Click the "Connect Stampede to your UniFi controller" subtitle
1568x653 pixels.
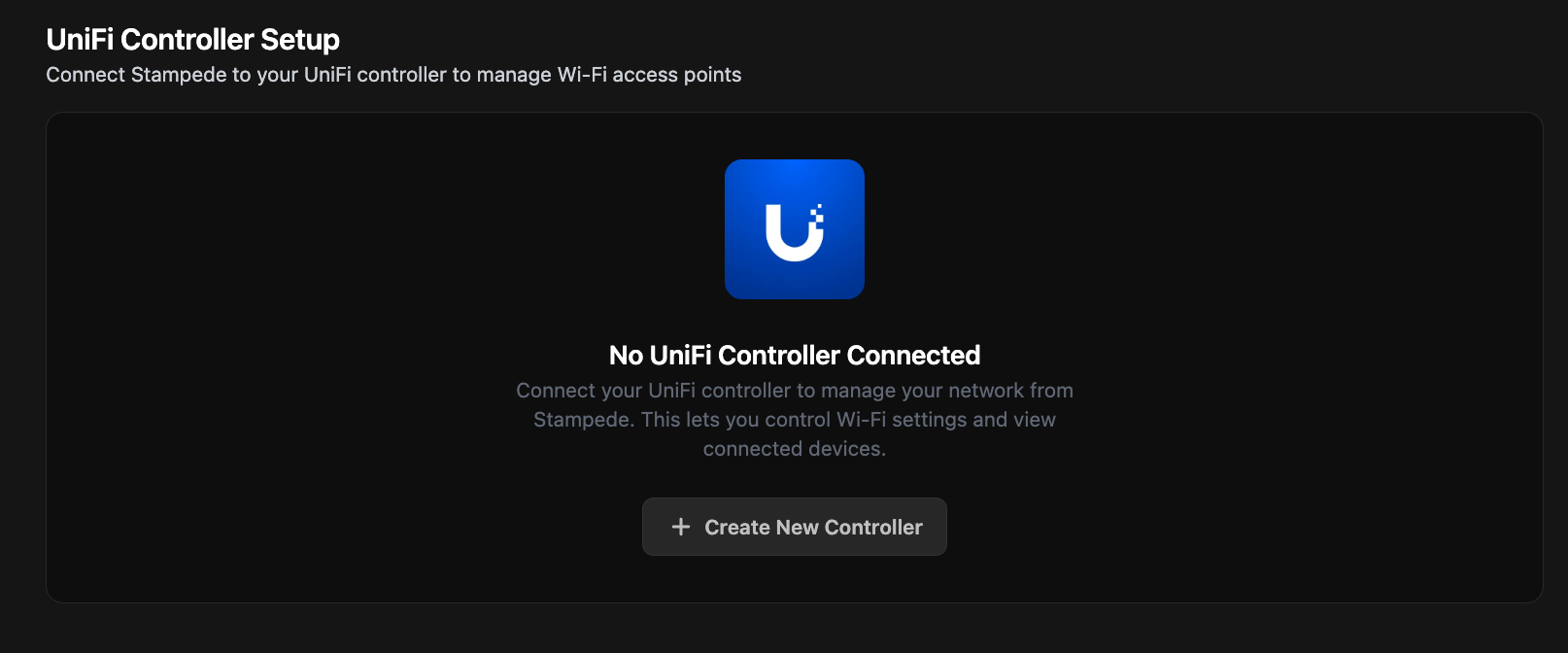tap(393, 75)
